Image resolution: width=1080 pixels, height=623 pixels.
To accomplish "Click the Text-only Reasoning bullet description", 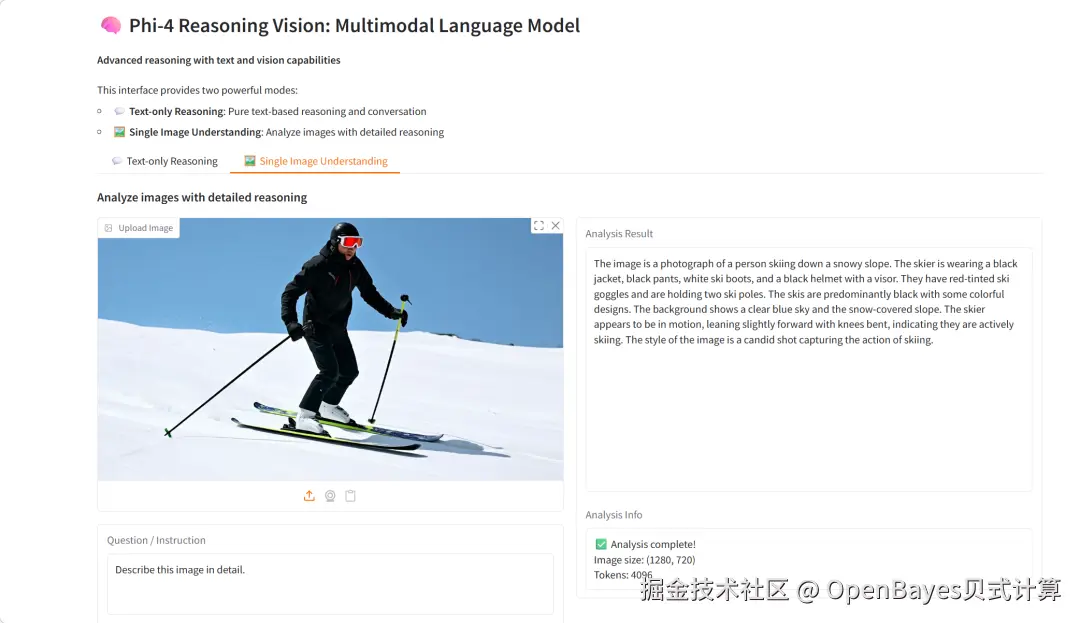I will pos(278,111).
